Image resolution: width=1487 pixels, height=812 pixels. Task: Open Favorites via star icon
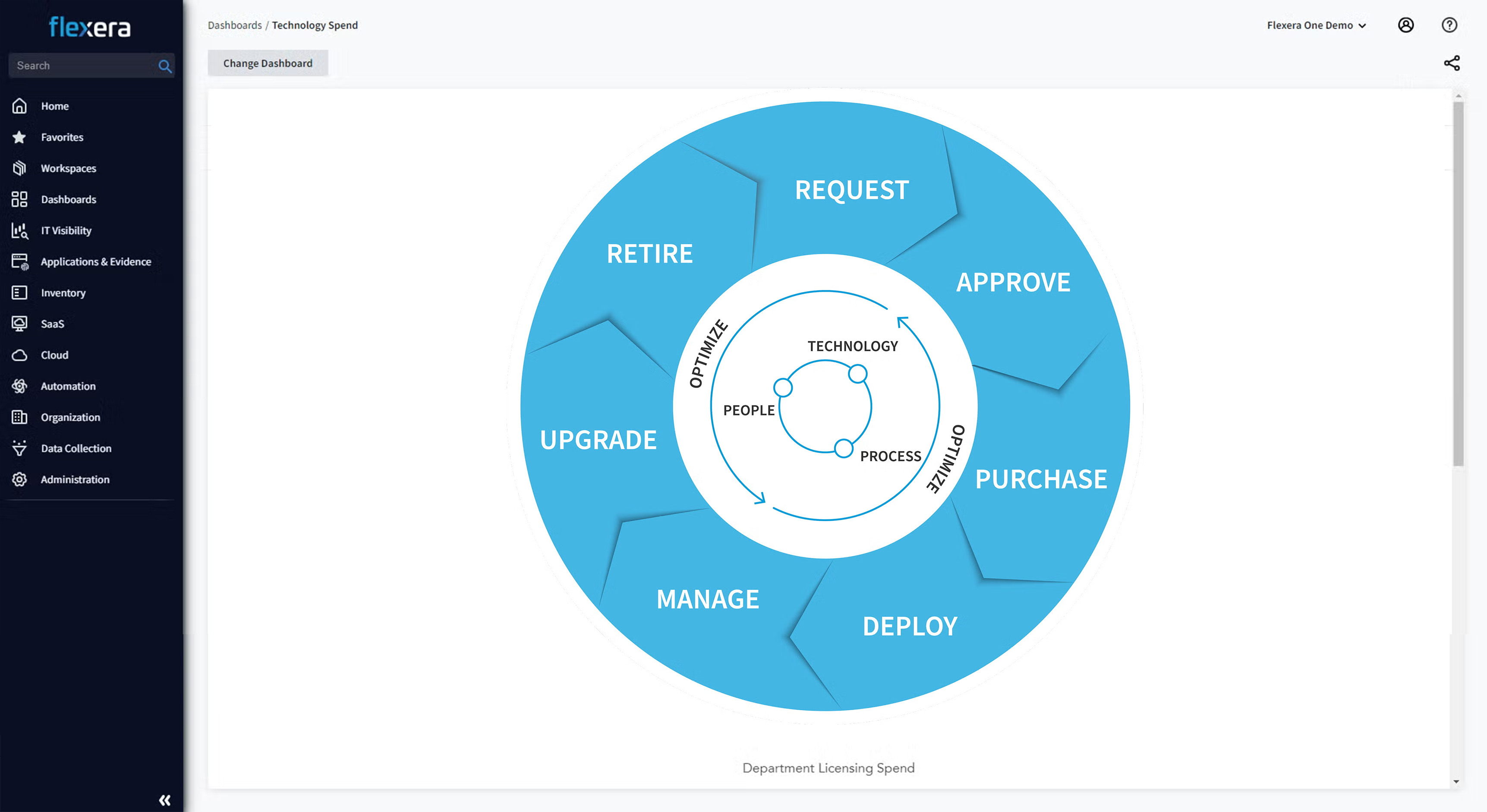(x=19, y=137)
